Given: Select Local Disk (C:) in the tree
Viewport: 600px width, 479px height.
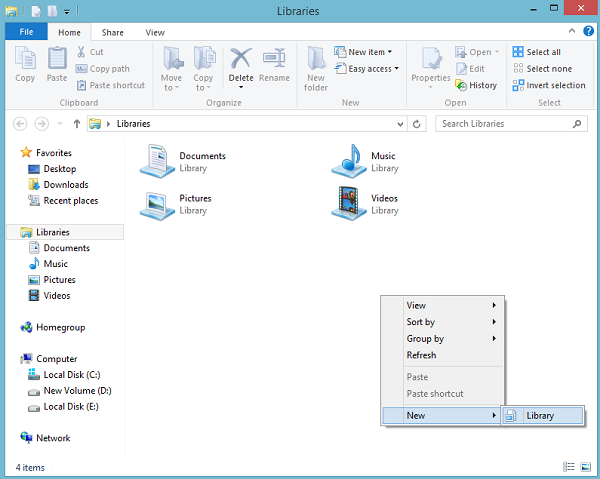Looking at the screenshot, I should click(64, 375).
